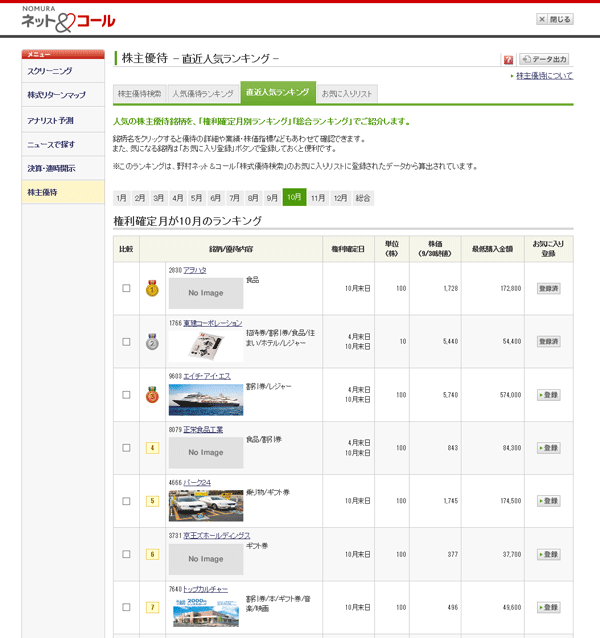Open スクリーニング in the side menu
Image resolution: width=600 pixels, height=638 pixels.
pos(63,71)
